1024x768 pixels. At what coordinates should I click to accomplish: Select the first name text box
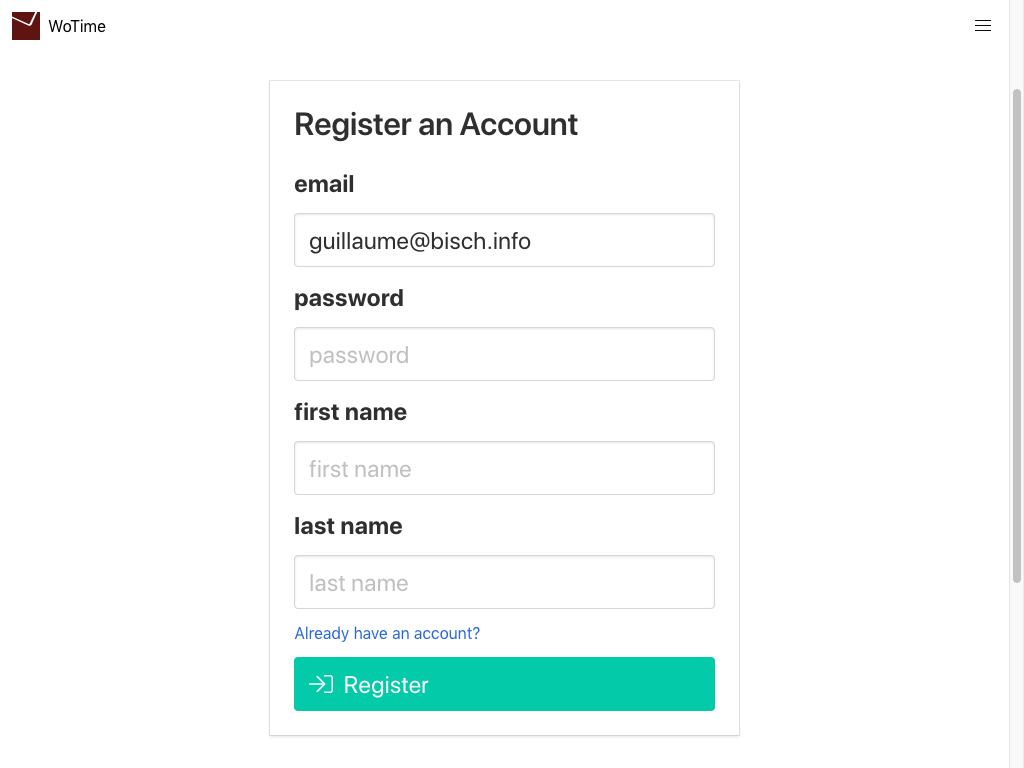click(504, 468)
